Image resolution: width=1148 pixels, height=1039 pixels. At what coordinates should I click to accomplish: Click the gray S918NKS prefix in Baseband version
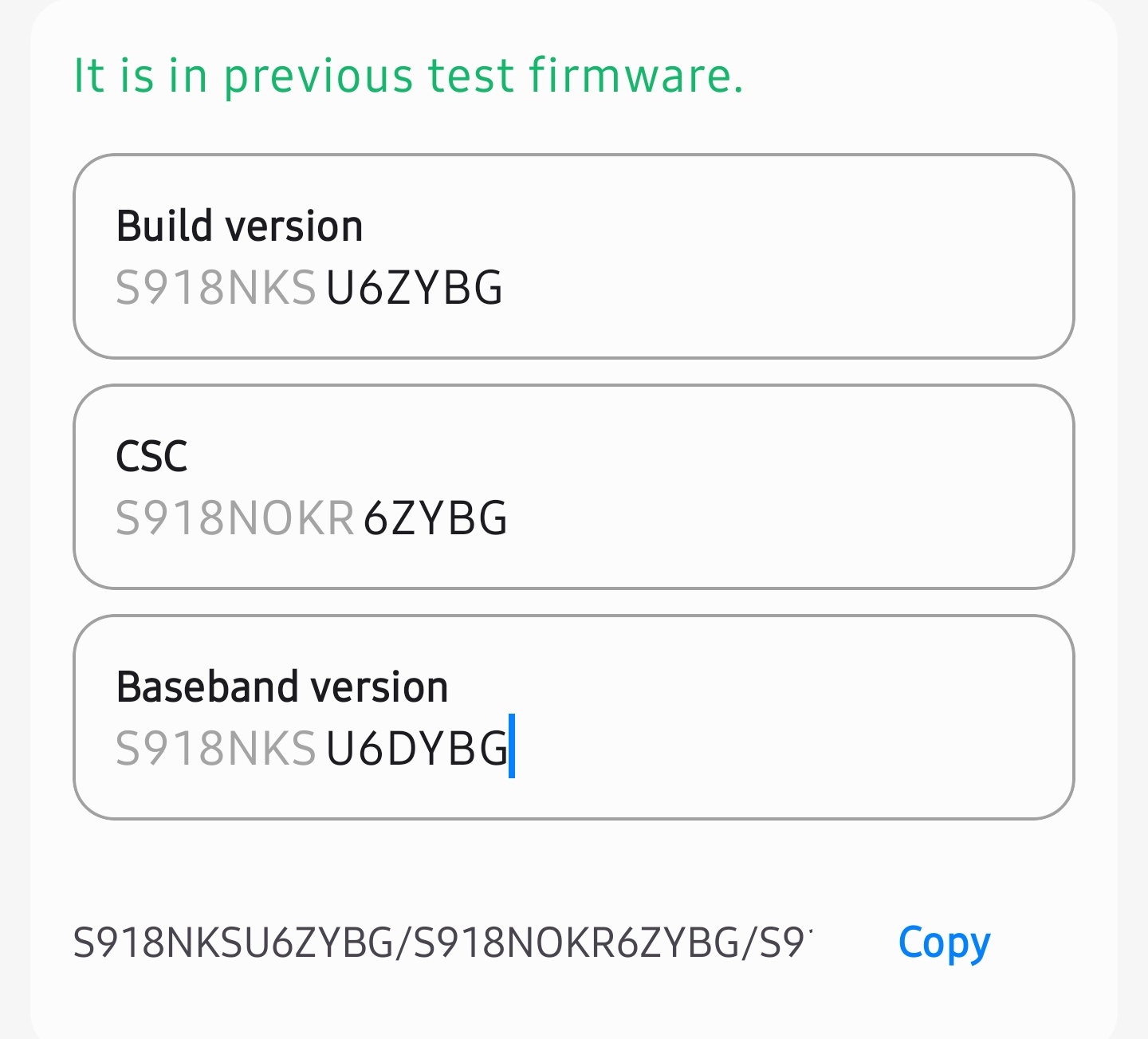(215, 749)
